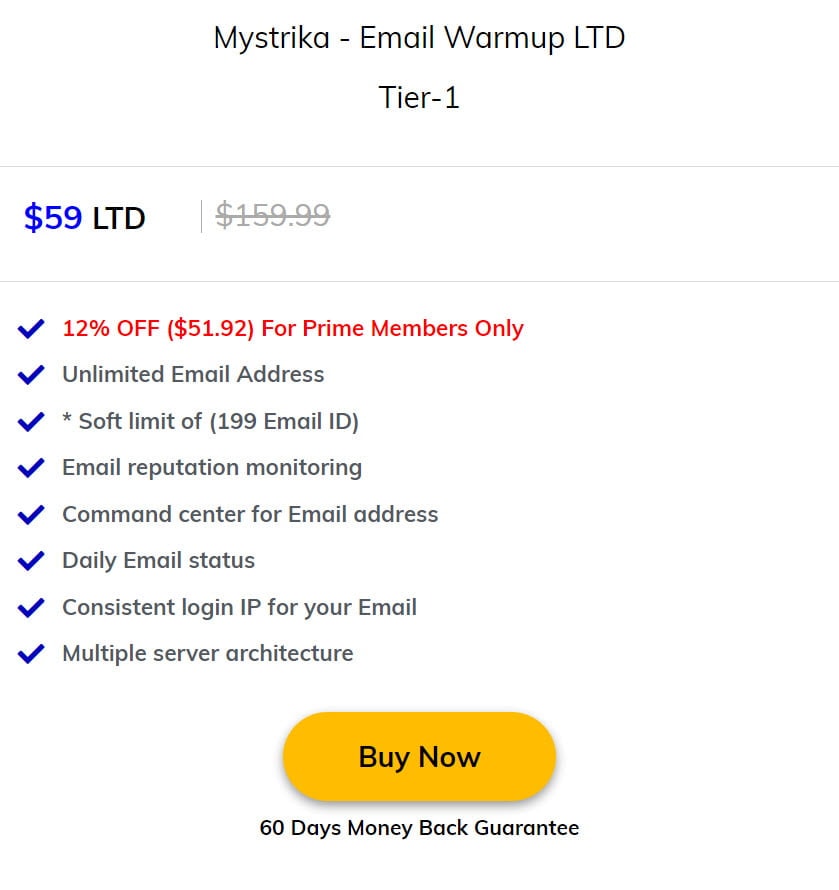Click the Command center for Email address text
The height and width of the screenshot is (890, 839).
click(250, 514)
